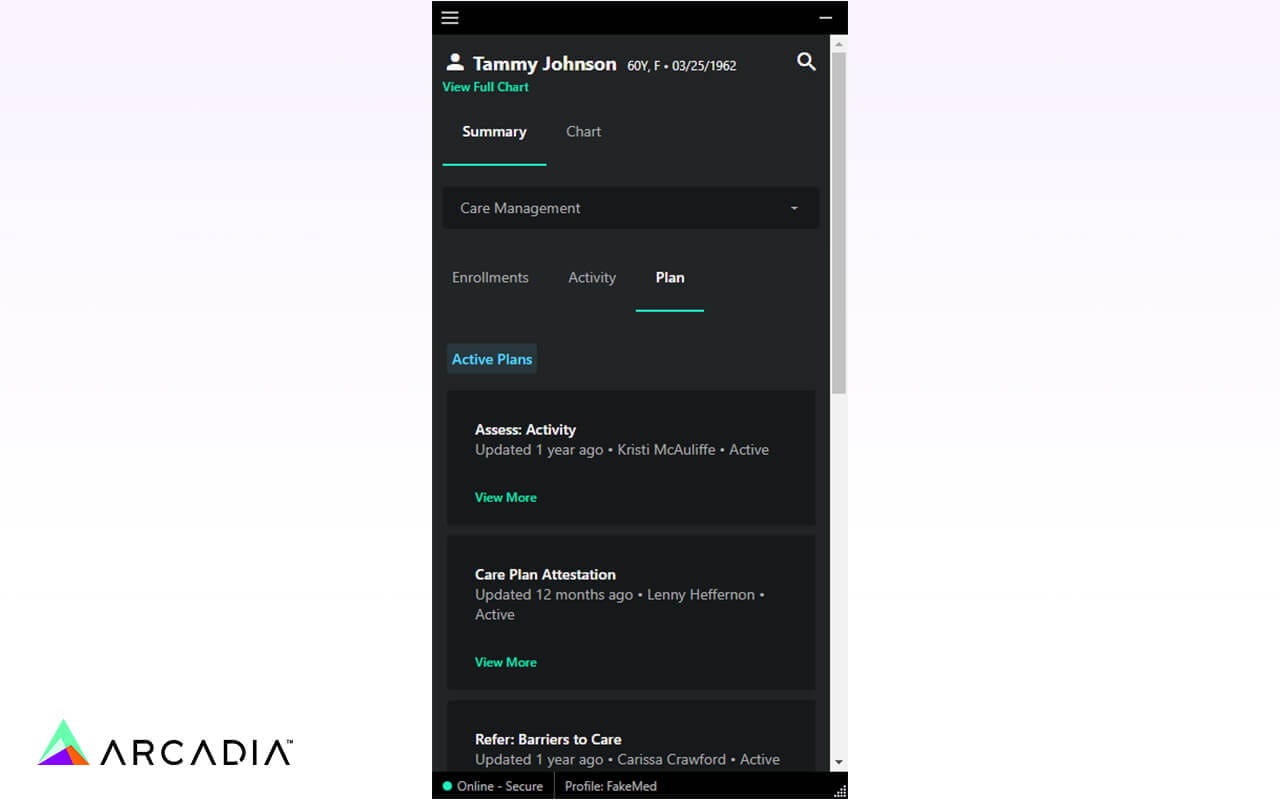Open the Activity tab
This screenshot has width=1280, height=800.
tap(592, 278)
